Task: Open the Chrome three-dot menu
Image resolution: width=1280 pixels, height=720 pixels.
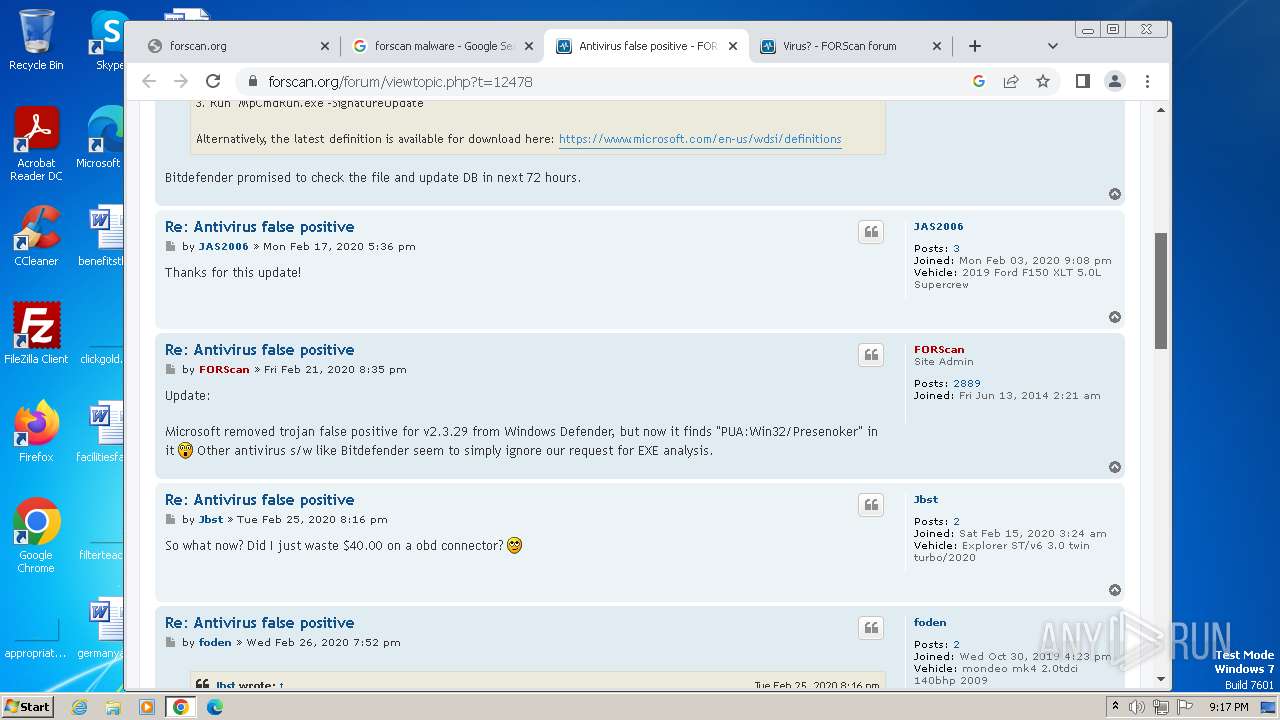Action: pyautogui.click(x=1147, y=81)
